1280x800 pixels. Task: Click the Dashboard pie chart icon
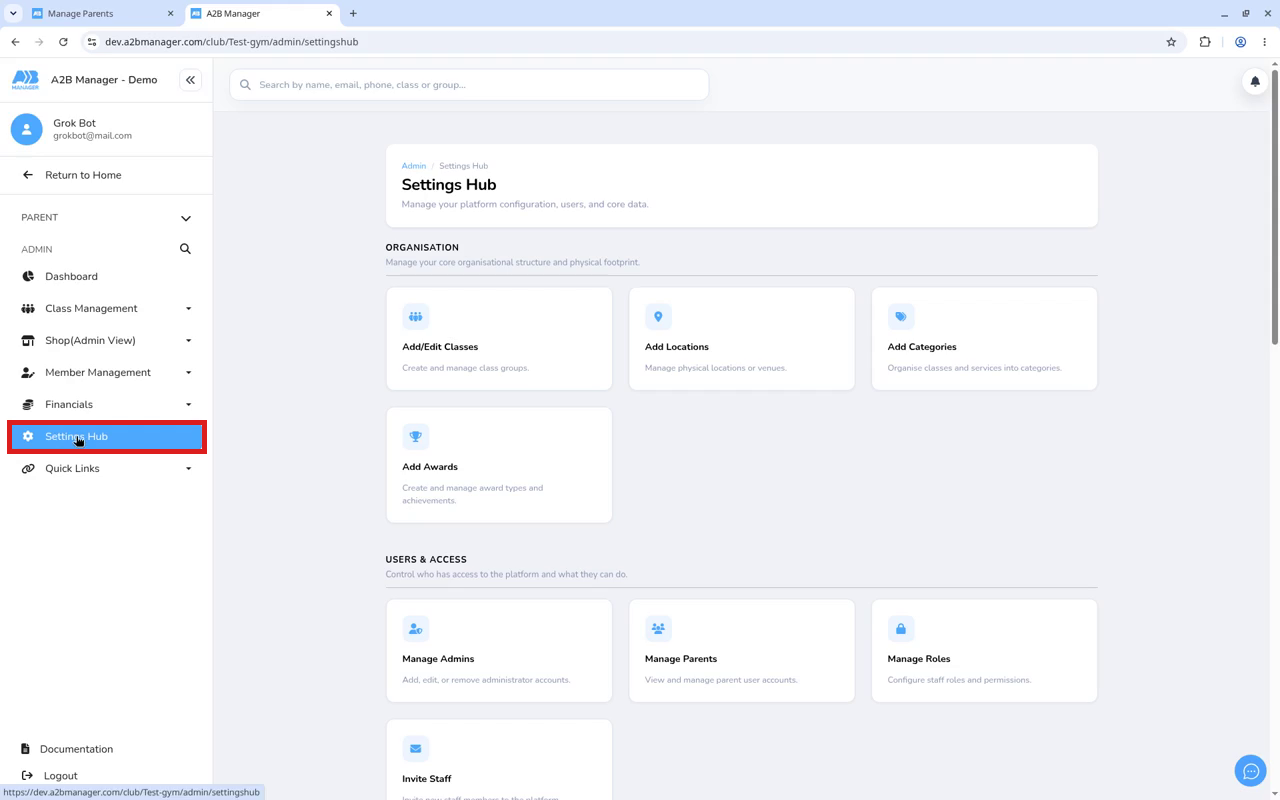28,277
